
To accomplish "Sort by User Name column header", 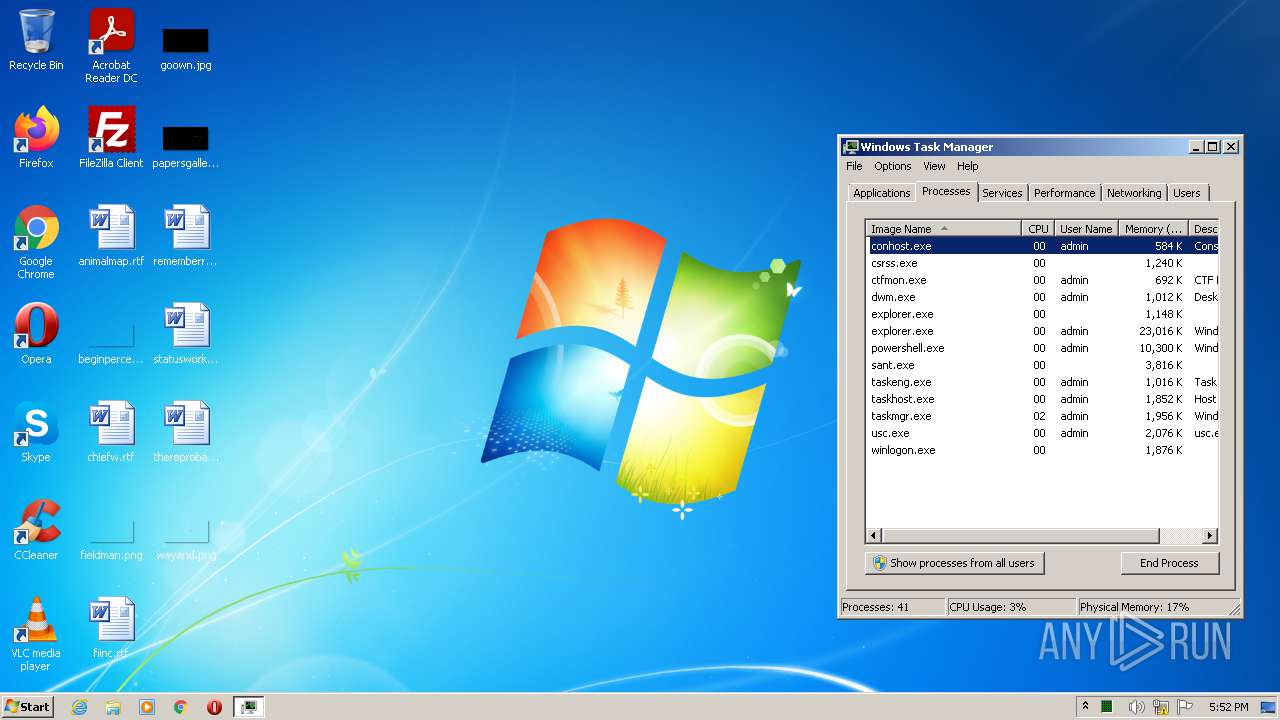I will (x=1085, y=229).
